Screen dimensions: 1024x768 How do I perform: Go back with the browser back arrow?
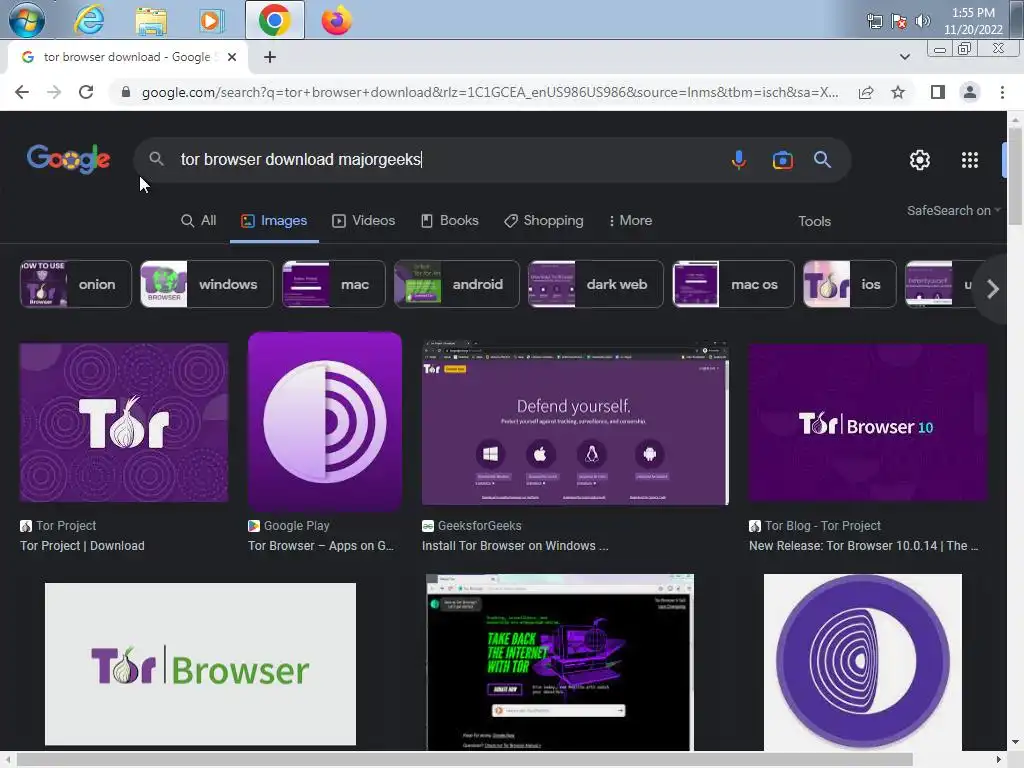click(x=22, y=92)
